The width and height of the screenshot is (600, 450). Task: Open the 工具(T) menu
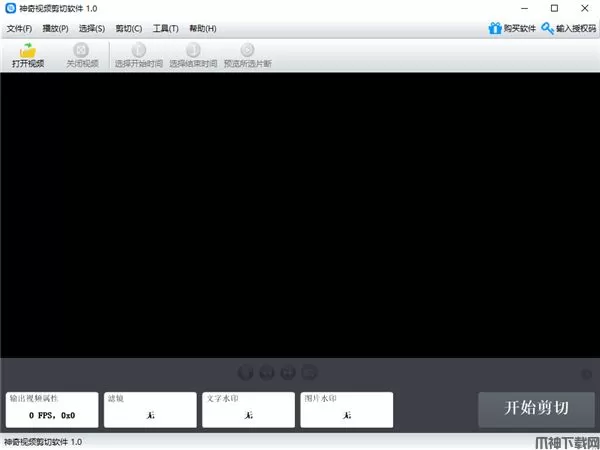coord(165,28)
